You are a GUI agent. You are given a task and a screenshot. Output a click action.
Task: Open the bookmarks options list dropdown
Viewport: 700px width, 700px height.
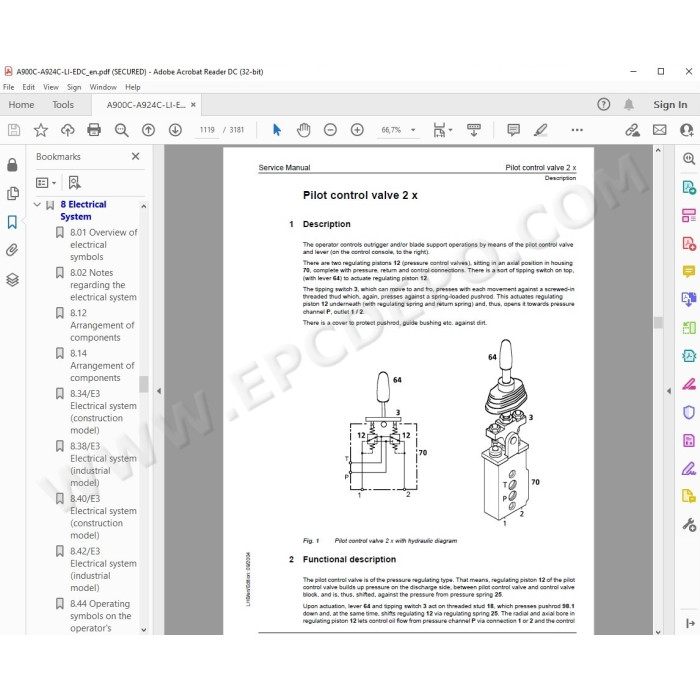click(46, 183)
